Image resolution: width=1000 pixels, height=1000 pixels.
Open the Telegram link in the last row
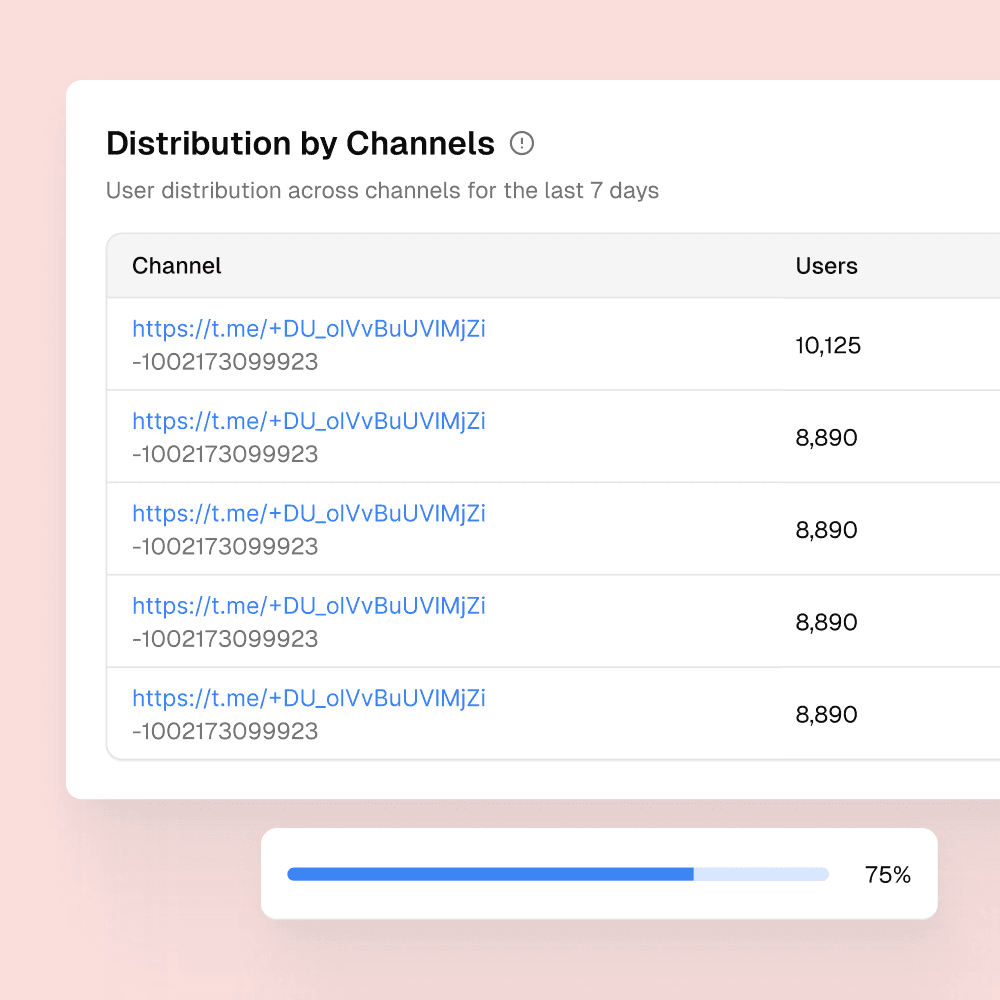point(308,698)
